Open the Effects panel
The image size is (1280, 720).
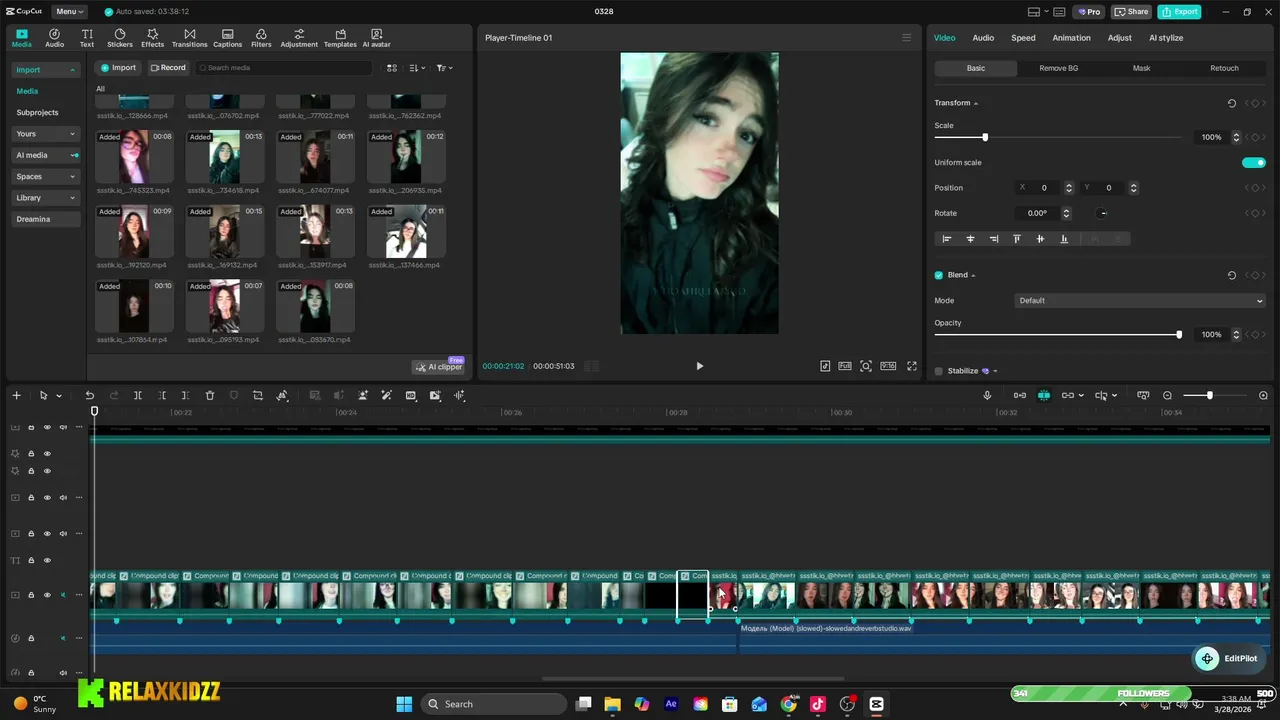click(152, 38)
